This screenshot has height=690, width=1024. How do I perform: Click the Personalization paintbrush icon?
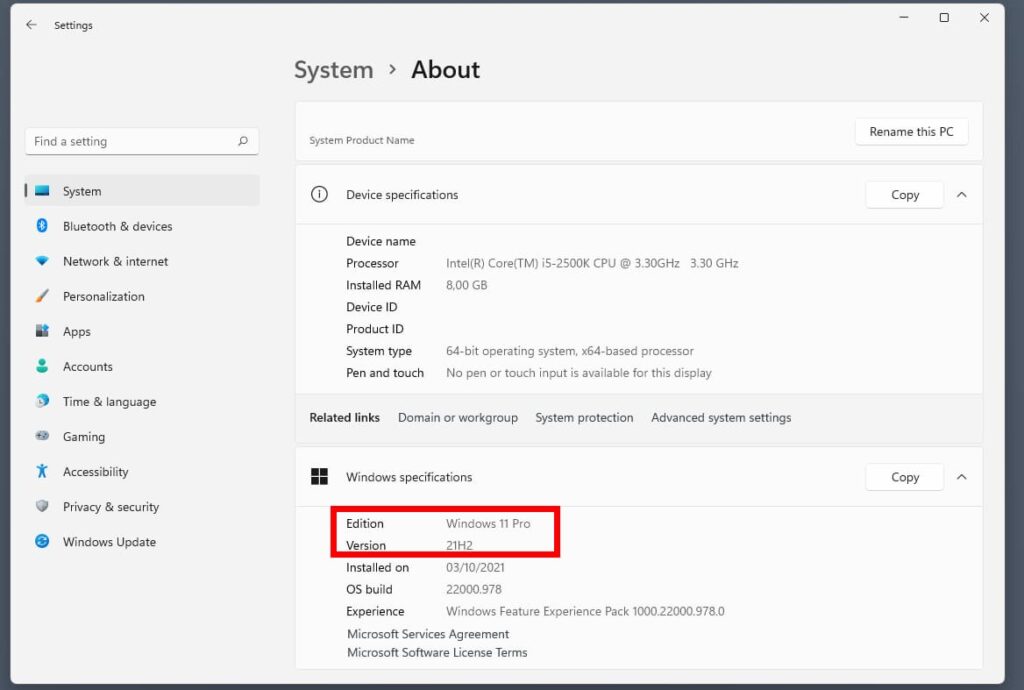click(x=42, y=296)
